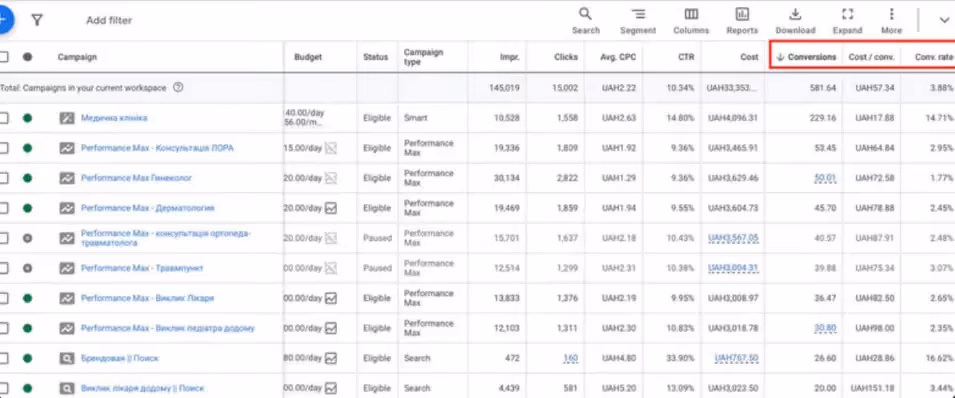Click budget chart icon in Виклик Лікаря row
Viewport: 955px width, 398px height.
(x=330, y=298)
